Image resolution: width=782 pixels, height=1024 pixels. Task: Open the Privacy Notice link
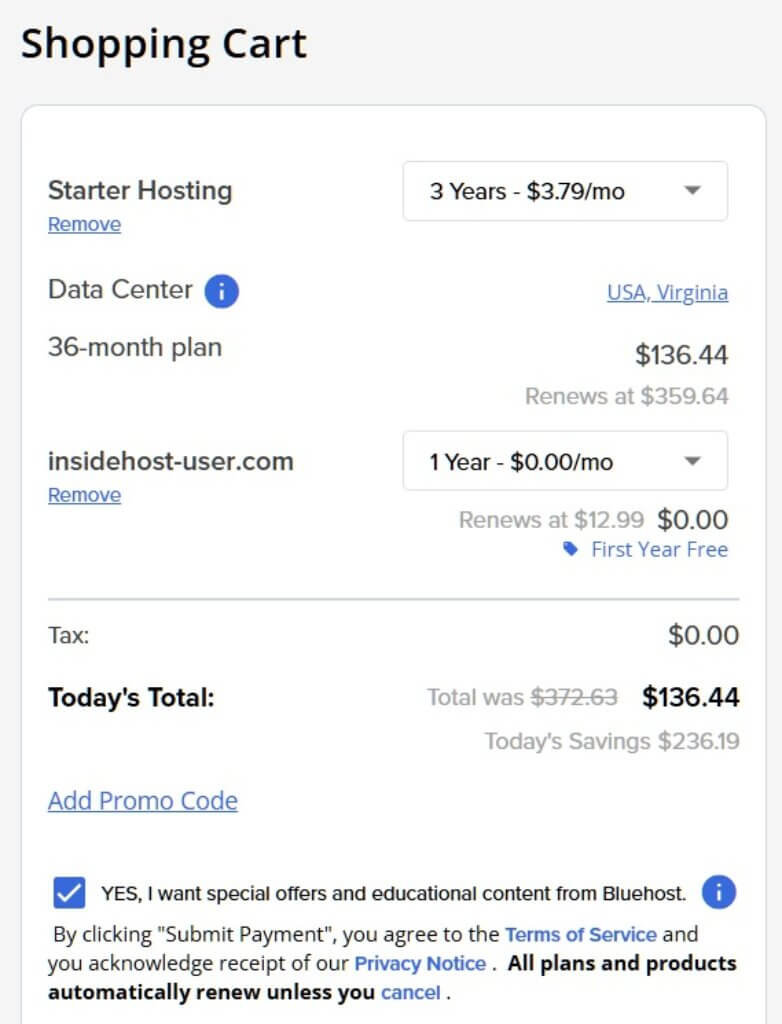pyautogui.click(x=420, y=964)
